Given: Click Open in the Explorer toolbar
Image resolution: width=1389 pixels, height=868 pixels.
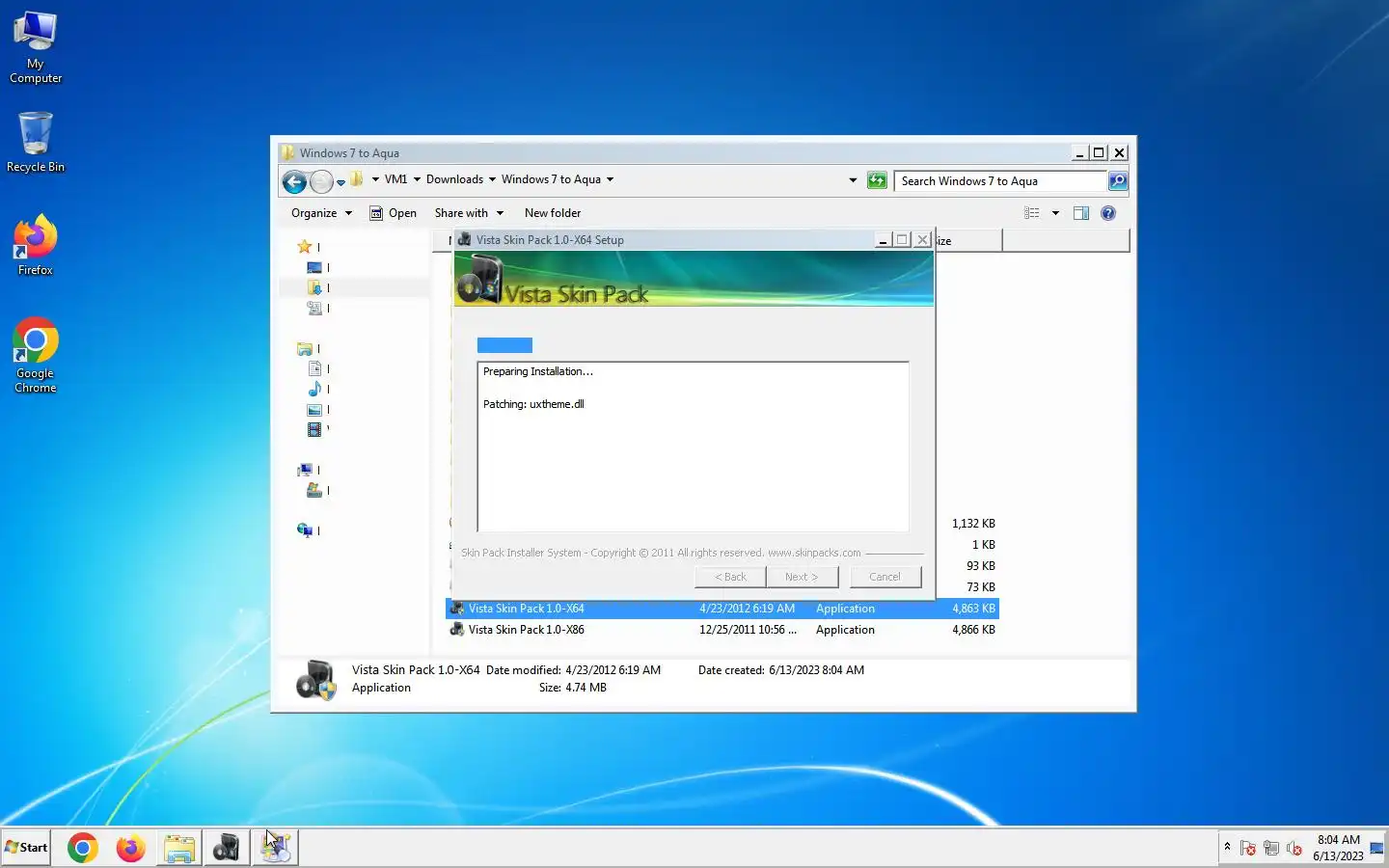Looking at the screenshot, I should tap(394, 213).
